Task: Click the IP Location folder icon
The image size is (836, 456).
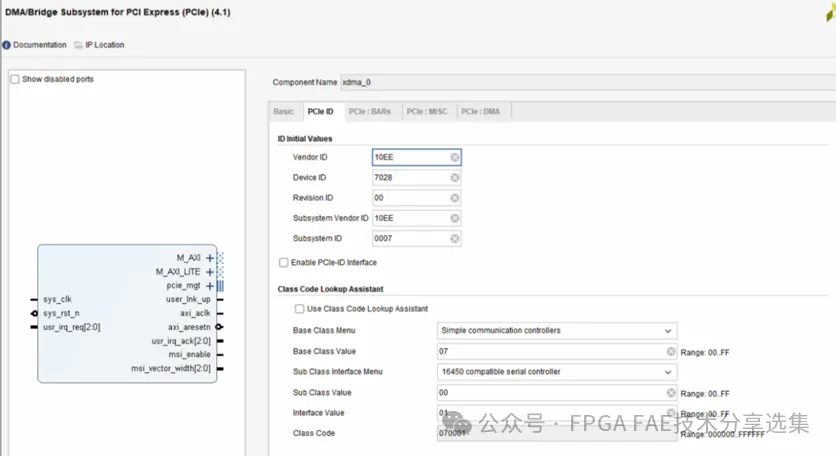Action: (x=77, y=45)
